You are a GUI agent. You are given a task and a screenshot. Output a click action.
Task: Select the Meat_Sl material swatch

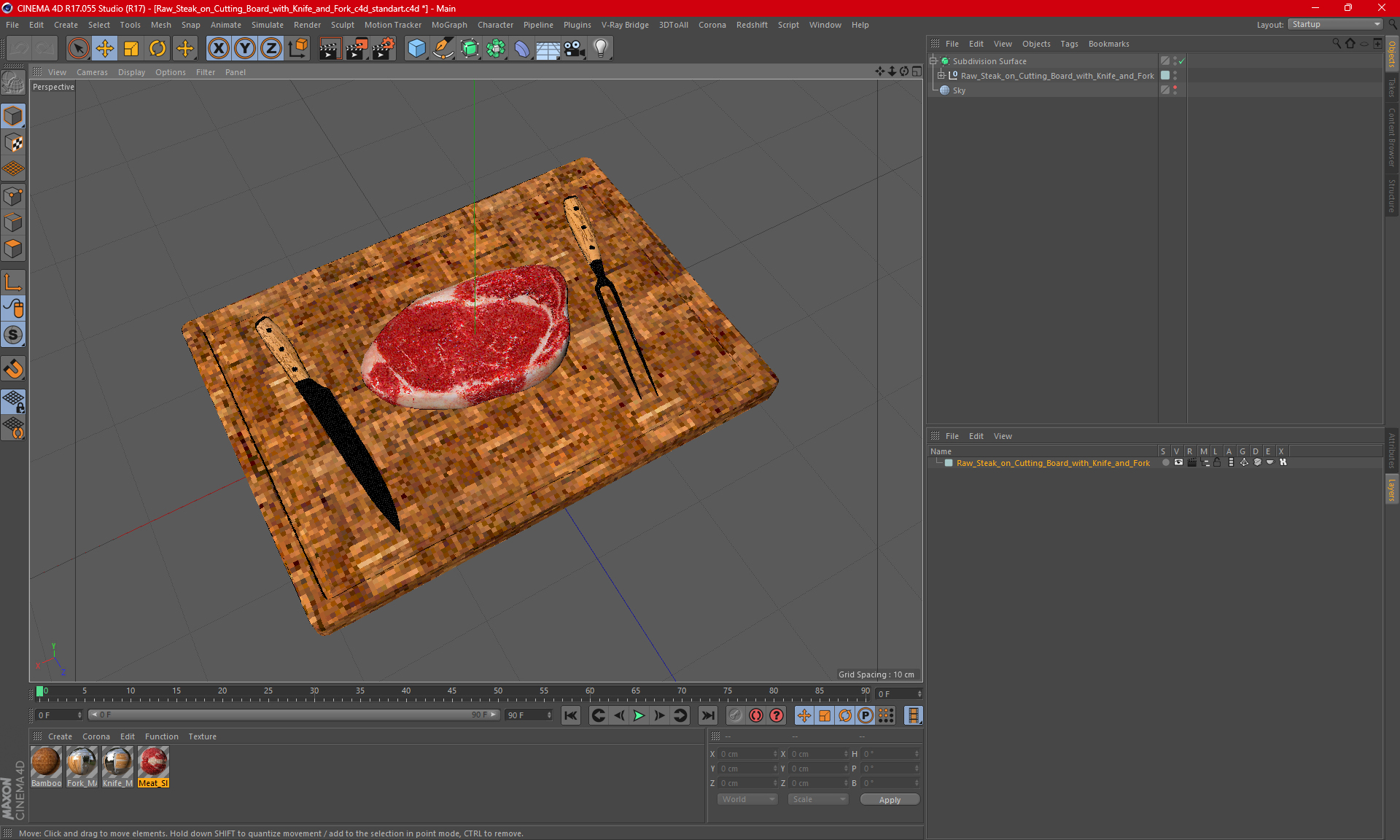coord(153,763)
